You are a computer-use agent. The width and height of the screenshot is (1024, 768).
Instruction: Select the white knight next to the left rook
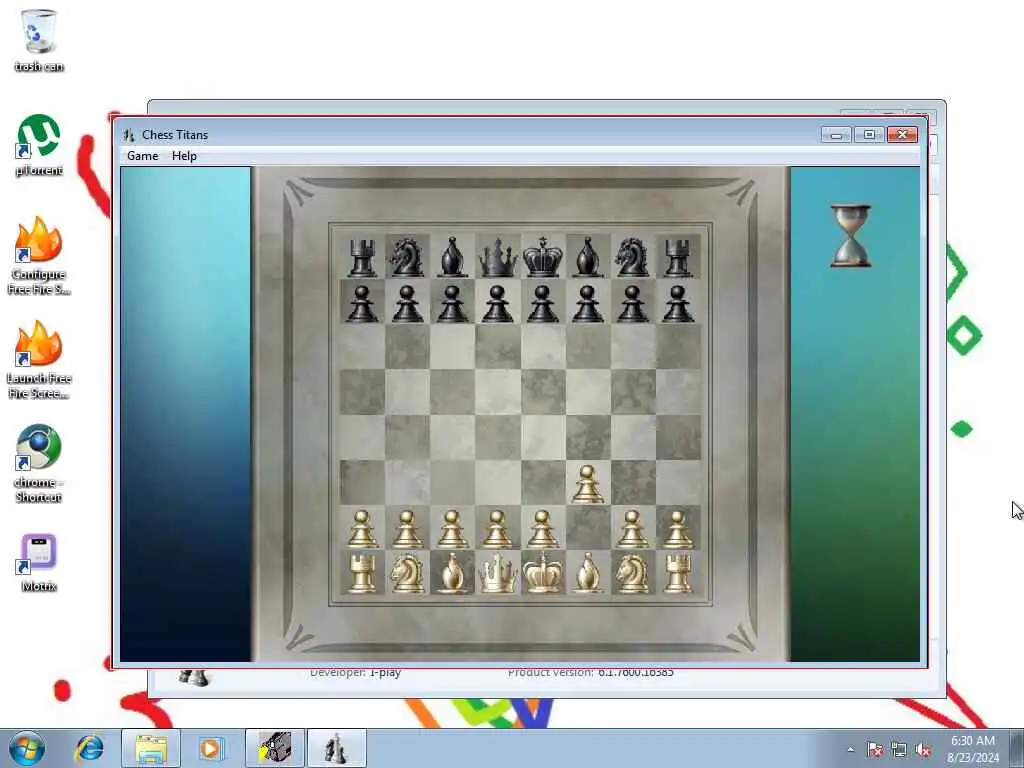point(407,573)
